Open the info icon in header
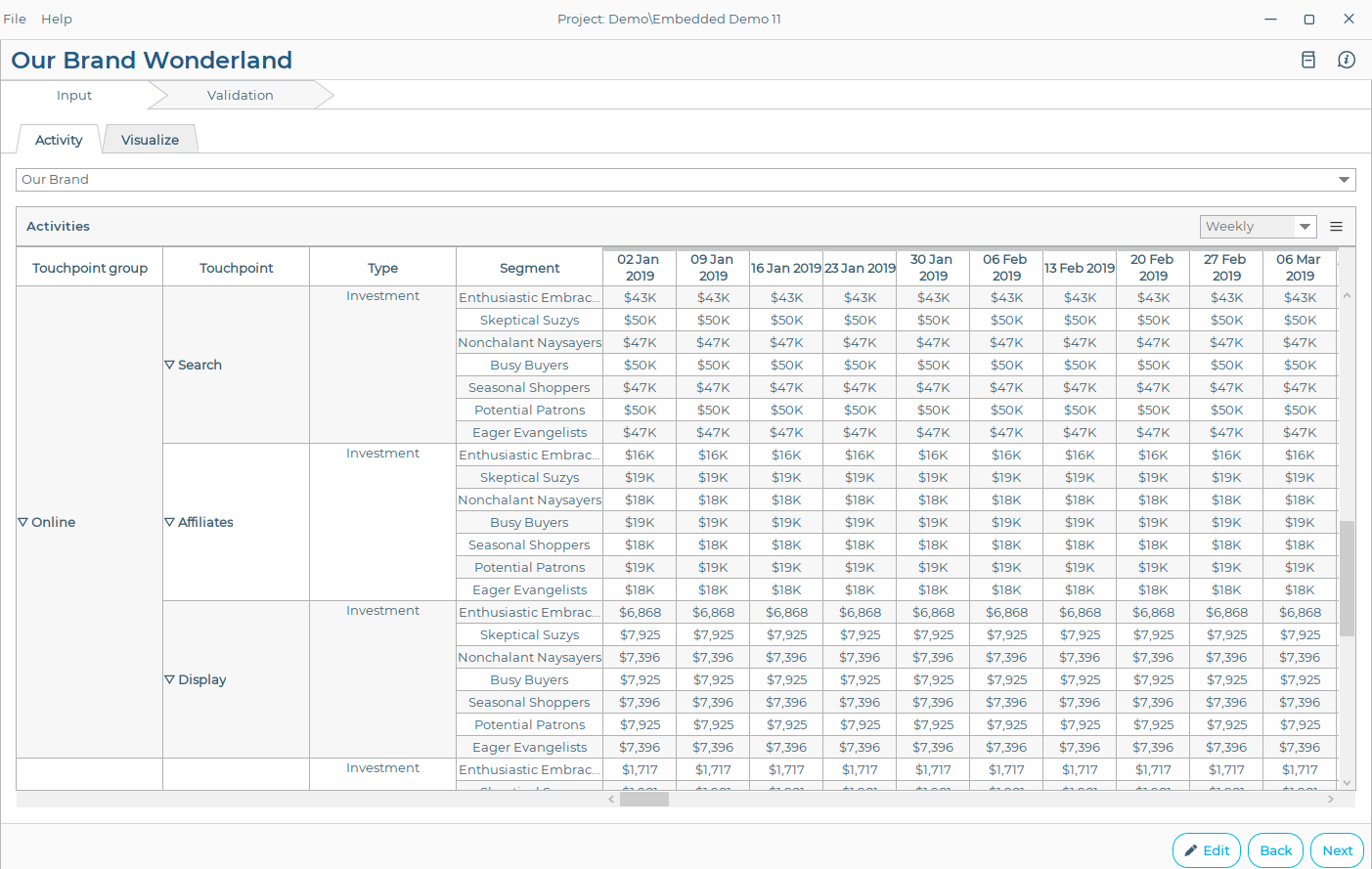Image resolution: width=1372 pixels, height=869 pixels. (x=1347, y=60)
